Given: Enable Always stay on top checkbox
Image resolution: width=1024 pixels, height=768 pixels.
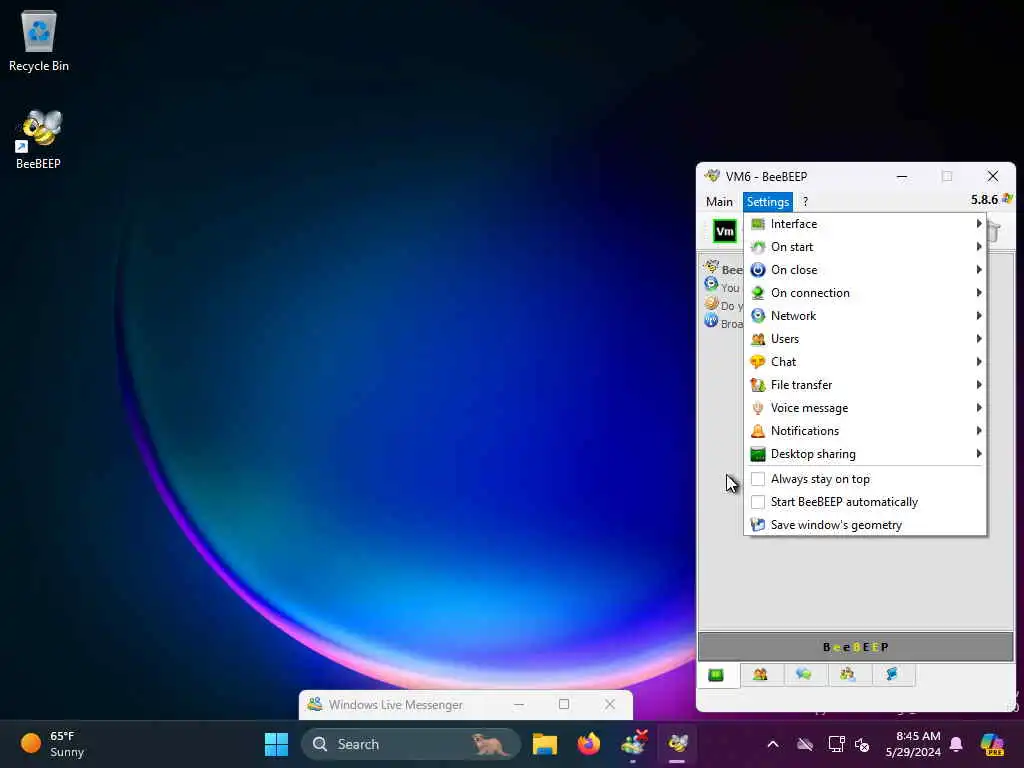Looking at the screenshot, I should click(758, 479).
